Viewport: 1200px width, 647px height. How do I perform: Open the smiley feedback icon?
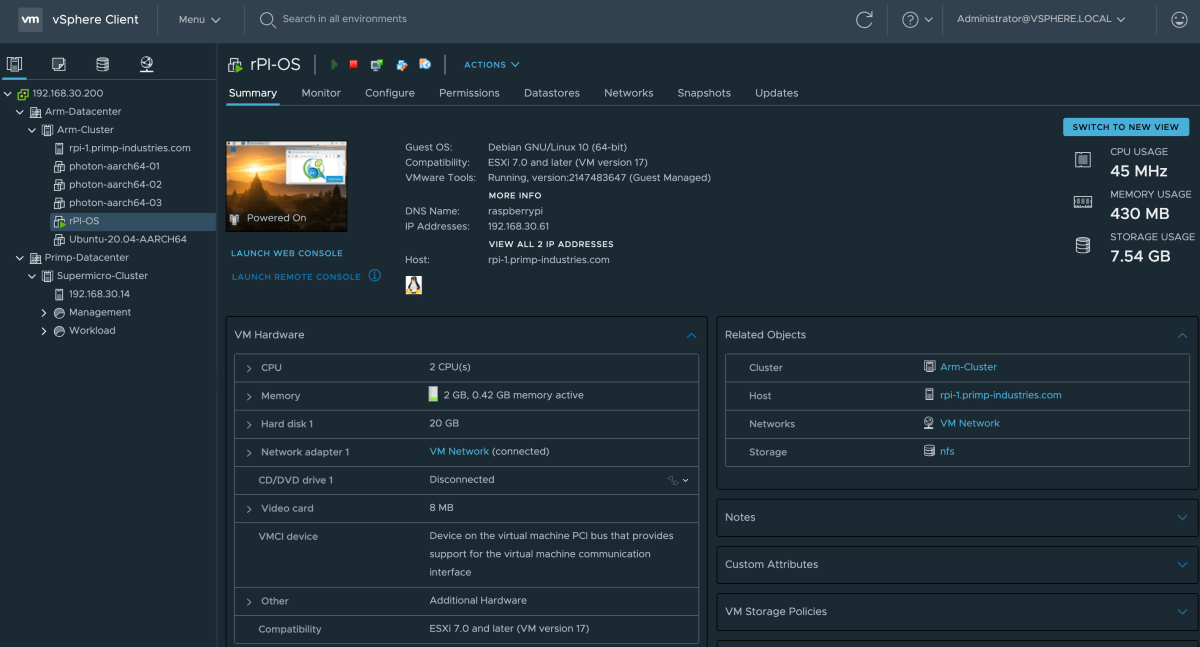pyautogui.click(x=1178, y=20)
